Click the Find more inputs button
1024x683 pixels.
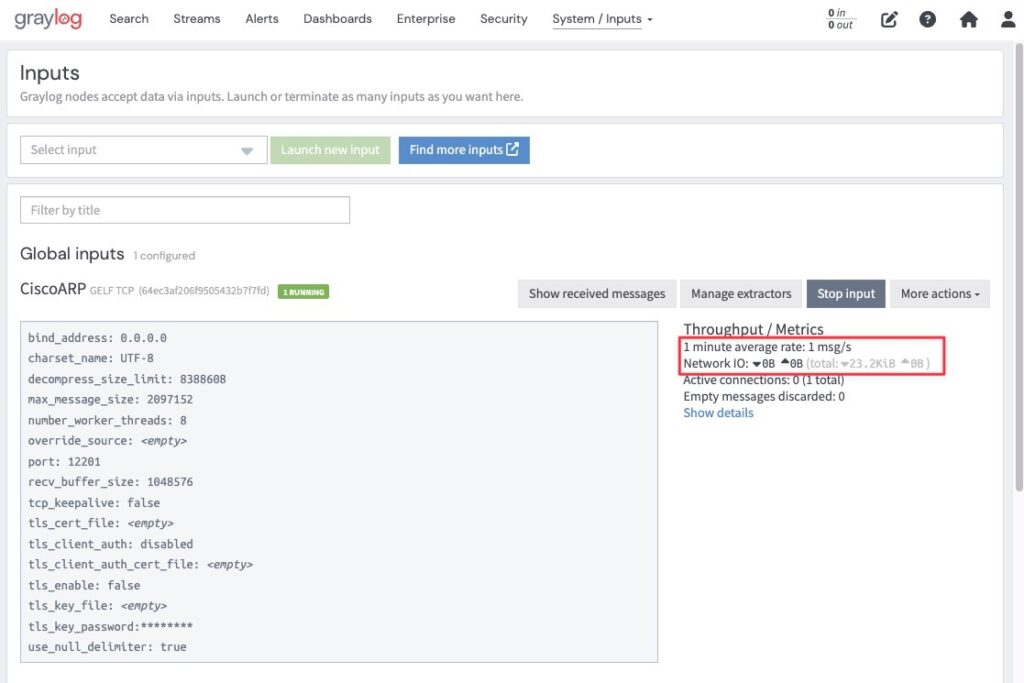click(x=464, y=150)
